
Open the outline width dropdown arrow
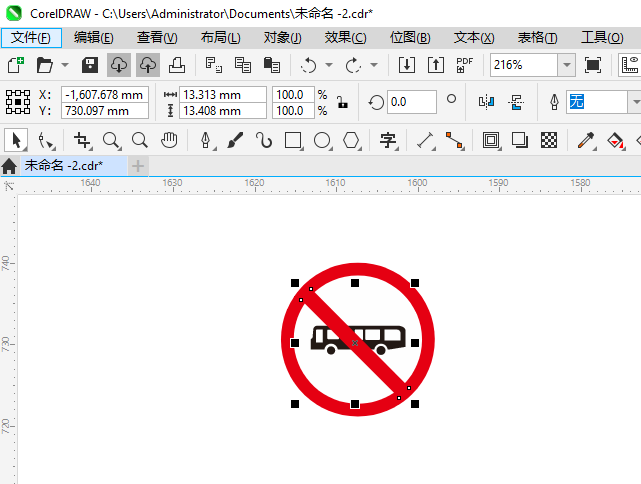coord(635,102)
